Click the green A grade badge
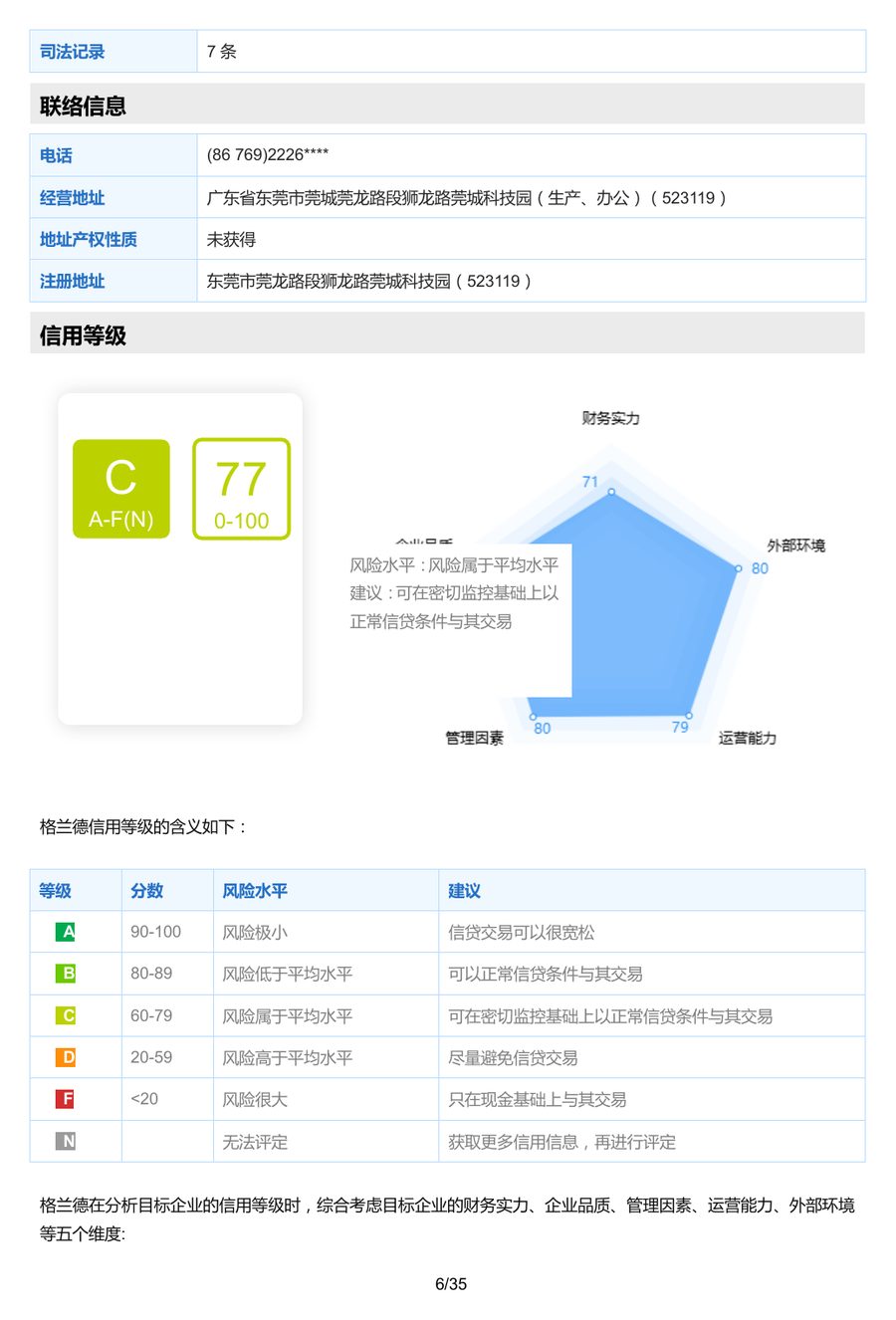Image resolution: width=896 pixels, height=1320 pixels. pyautogui.click(x=66, y=932)
